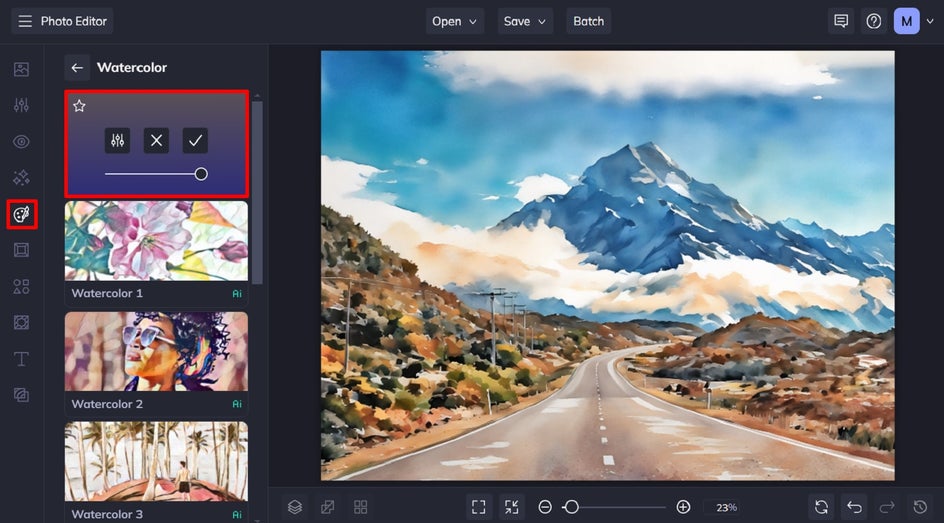Click the effect intensity slider handle
The image size is (944, 523).
[201, 174]
